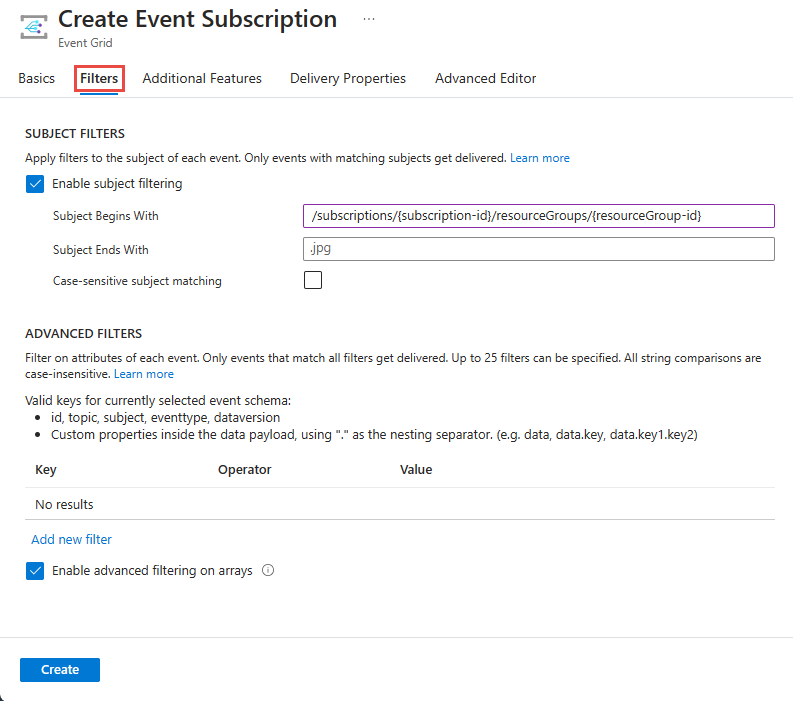Open Learn more link under Advanced Filters
Image resolution: width=793 pixels, height=701 pixels.
click(144, 374)
